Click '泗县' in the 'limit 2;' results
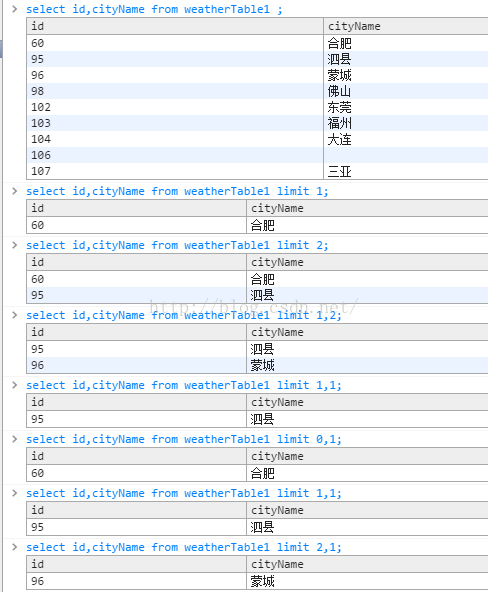The image size is (488, 592). [x=367, y=295]
